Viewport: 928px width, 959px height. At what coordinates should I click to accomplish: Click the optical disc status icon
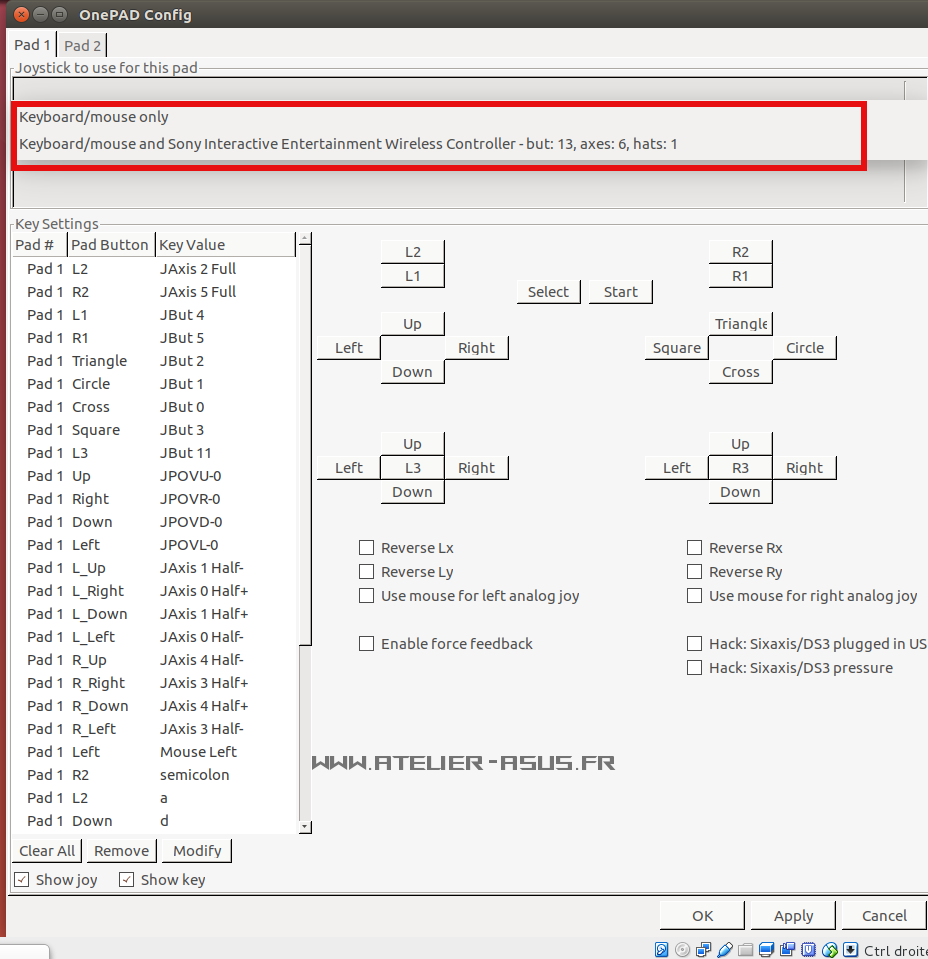pyautogui.click(x=682, y=949)
